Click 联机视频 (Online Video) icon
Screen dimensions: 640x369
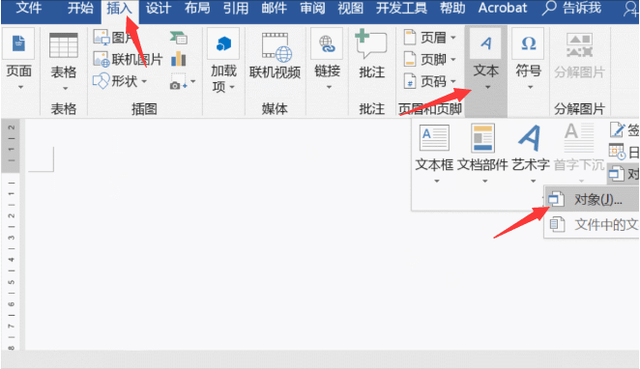(x=275, y=56)
